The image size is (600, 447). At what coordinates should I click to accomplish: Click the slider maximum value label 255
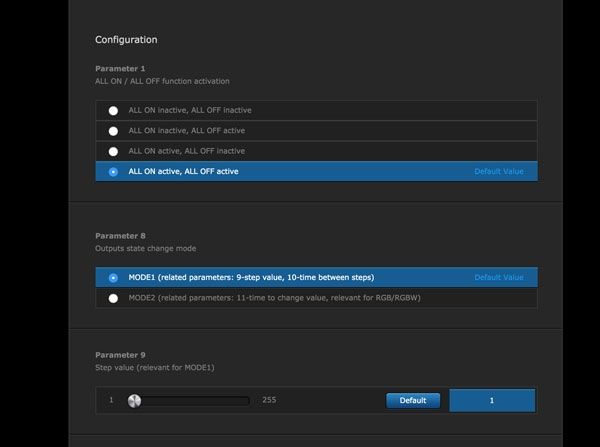(269, 400)
